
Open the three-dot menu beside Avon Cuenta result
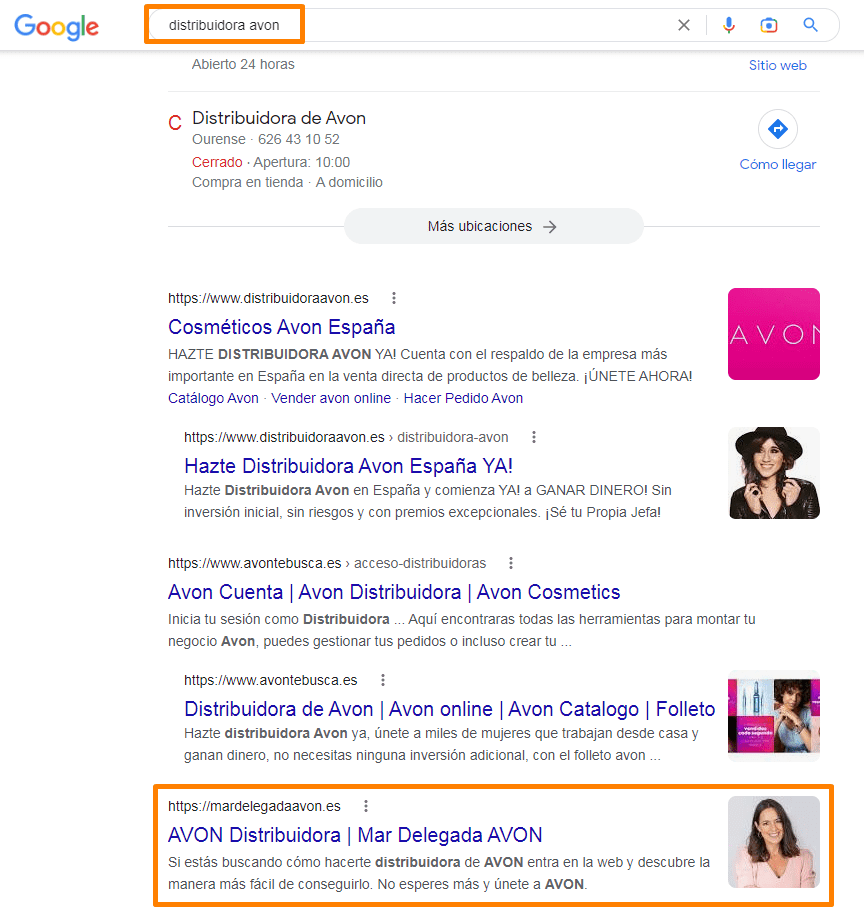coord(511,563)
